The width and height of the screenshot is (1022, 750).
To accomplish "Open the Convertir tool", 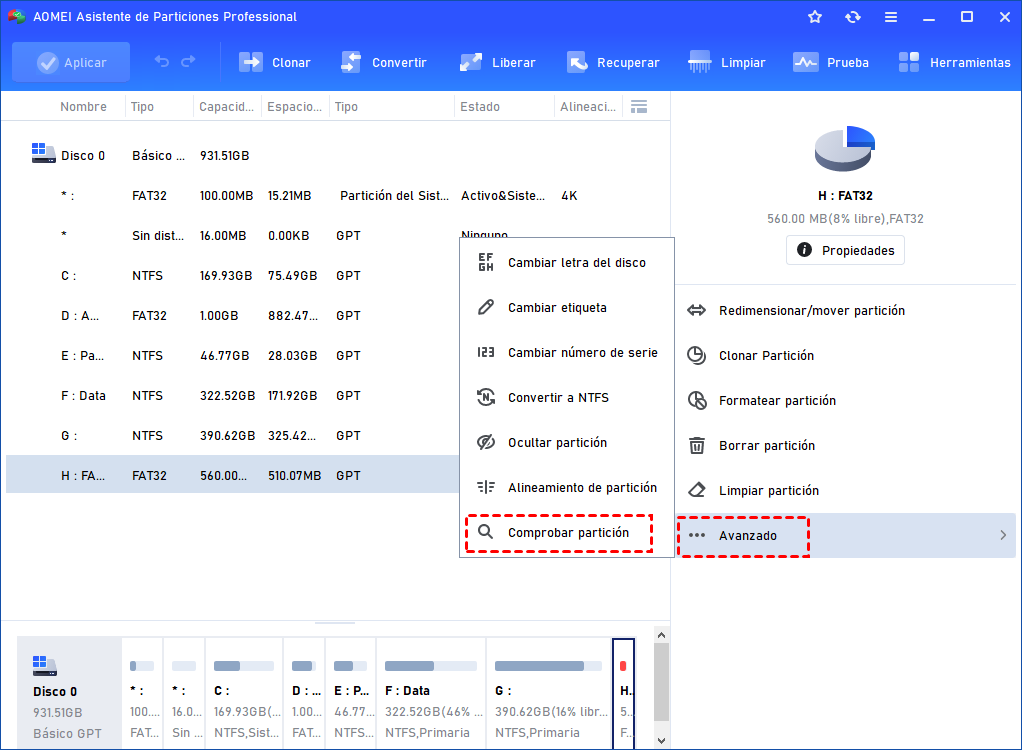I will 350,62.
